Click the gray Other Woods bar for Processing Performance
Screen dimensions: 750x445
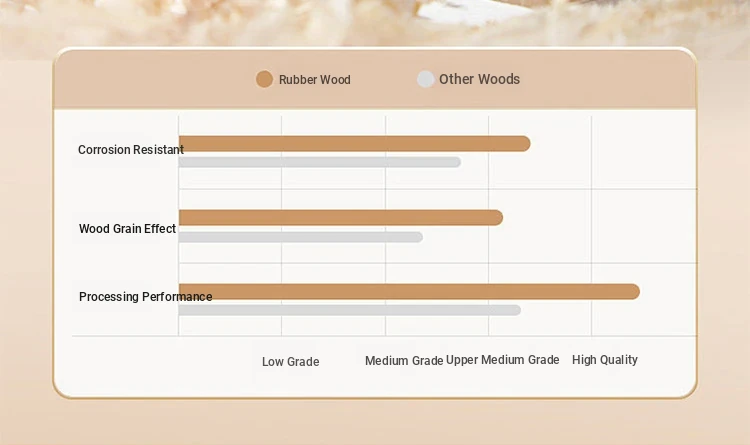point(350,310)
